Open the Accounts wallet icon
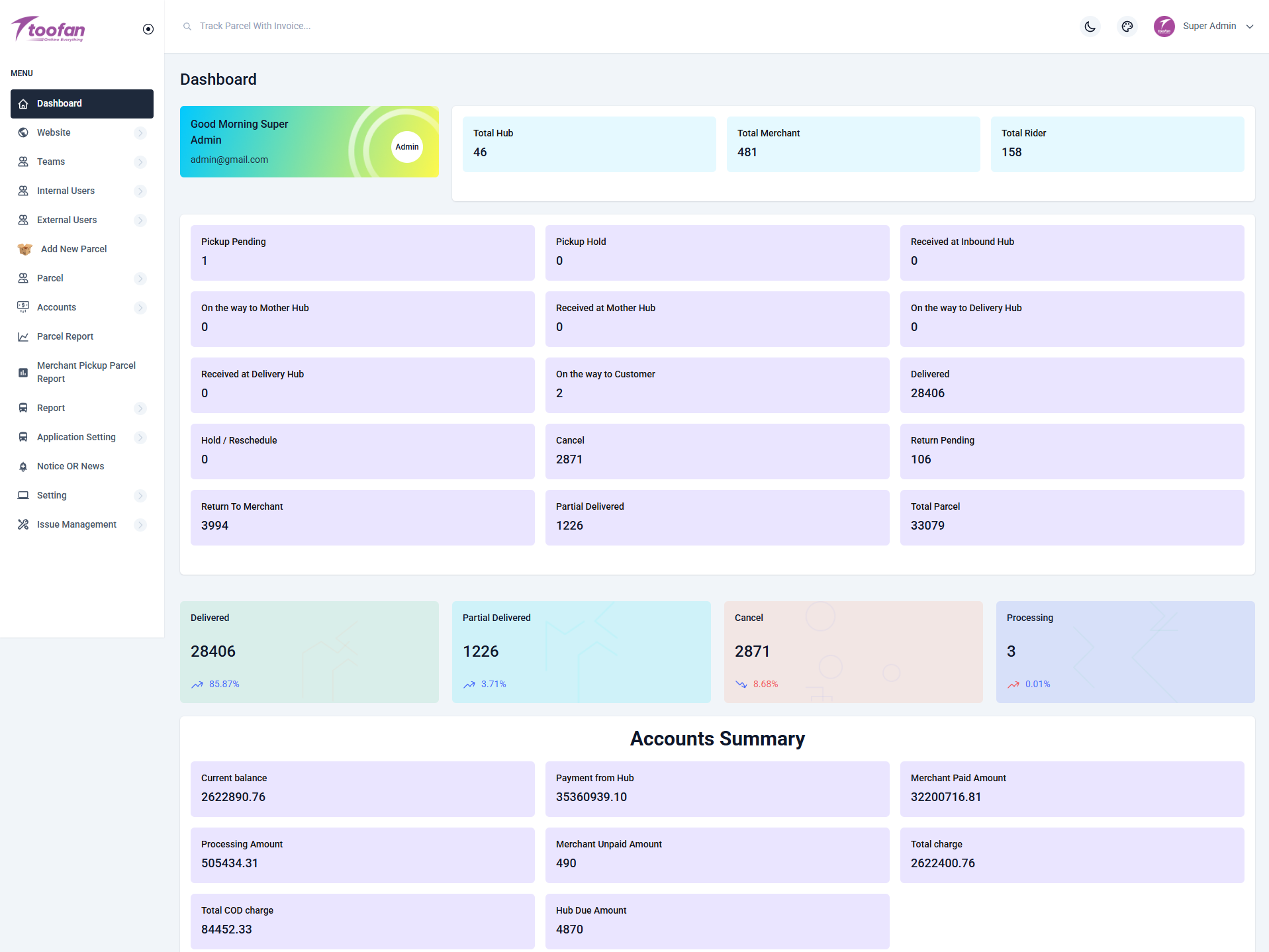The width and height of the screenshot is (1269, 952). [x=23, y=307]
